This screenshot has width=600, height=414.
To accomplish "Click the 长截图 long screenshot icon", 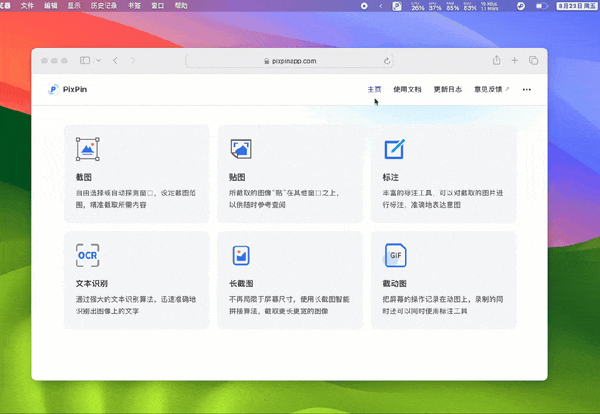I will point(241,255).
